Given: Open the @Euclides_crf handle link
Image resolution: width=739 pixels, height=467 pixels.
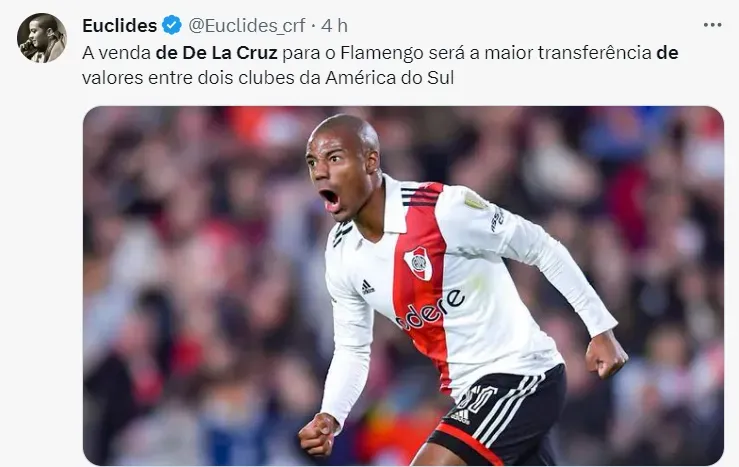Looking at the screenshot, I should (x=246, y=25).
